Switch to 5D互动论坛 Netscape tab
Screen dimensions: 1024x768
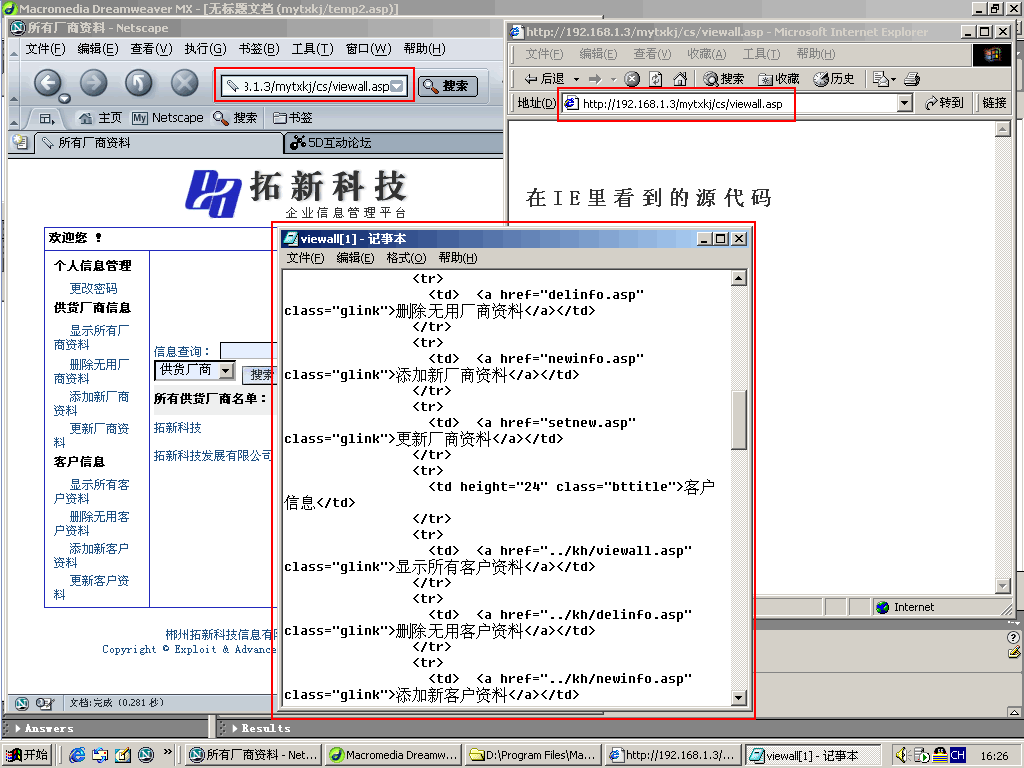(x=394, y=142)
